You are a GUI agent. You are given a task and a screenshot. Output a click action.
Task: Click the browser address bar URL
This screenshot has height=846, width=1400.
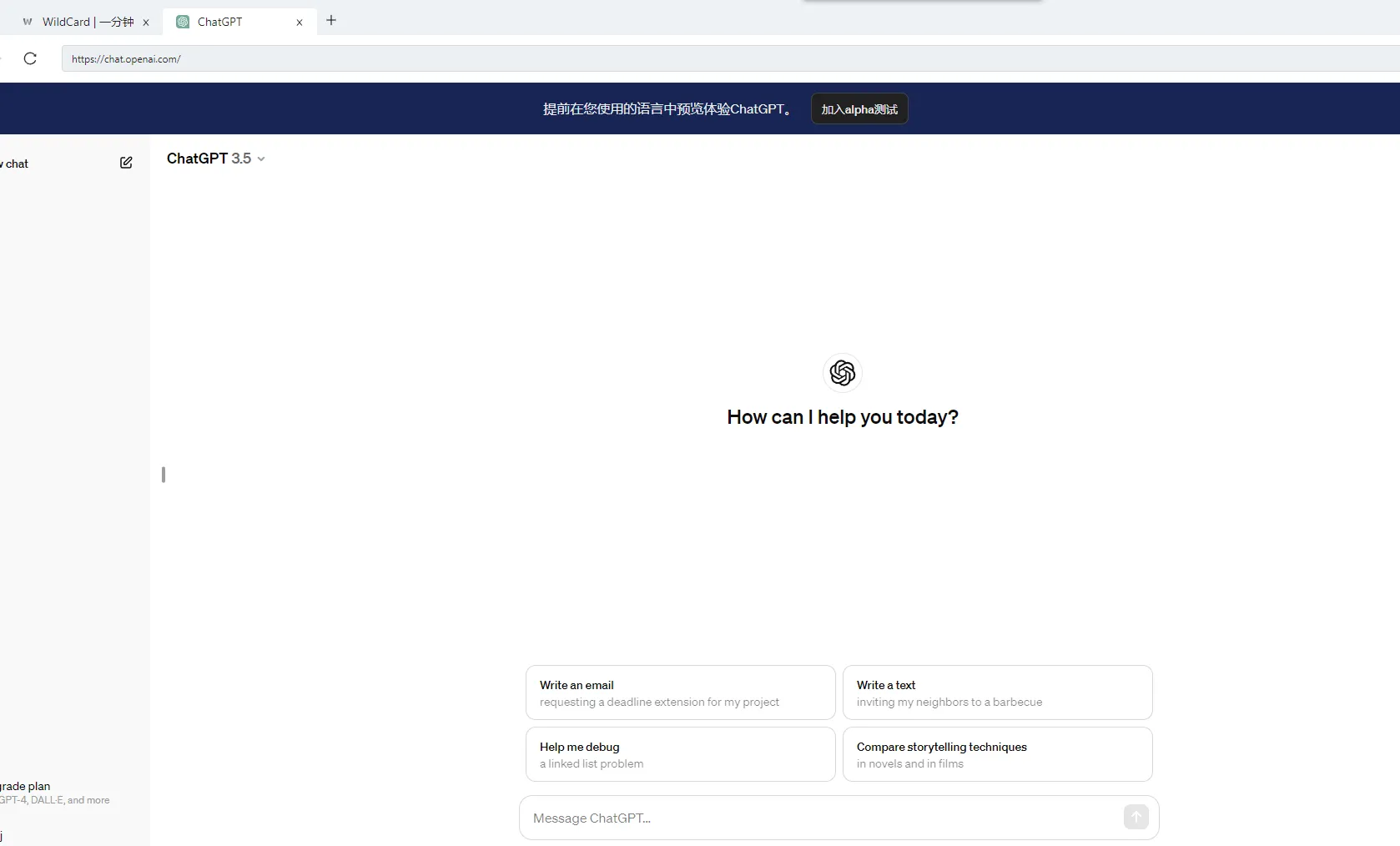click(417, 59)
